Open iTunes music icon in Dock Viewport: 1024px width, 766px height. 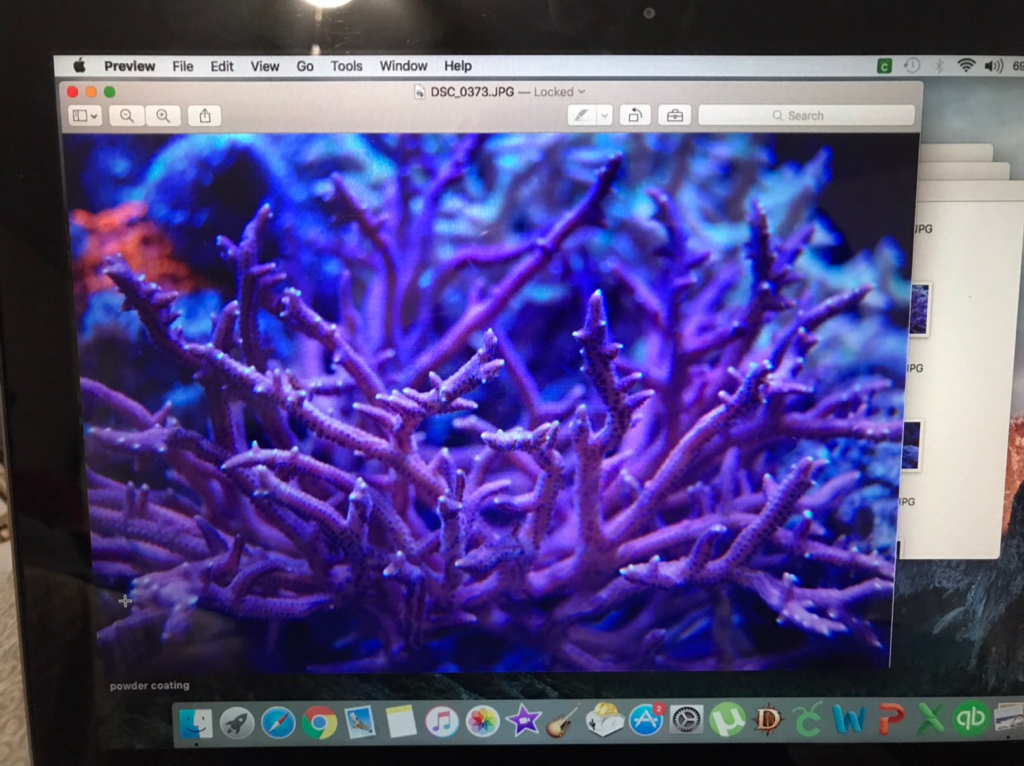[x=441, y=722]
